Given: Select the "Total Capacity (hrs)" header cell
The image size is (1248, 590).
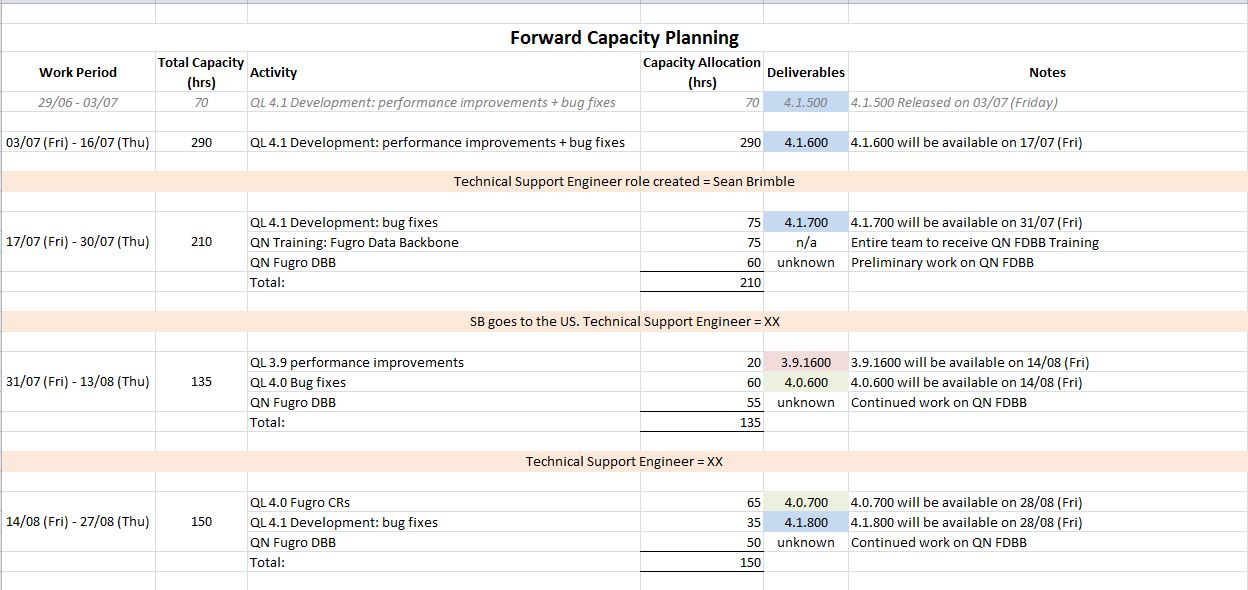Looking at the screenshot, I should coord(201,72).
